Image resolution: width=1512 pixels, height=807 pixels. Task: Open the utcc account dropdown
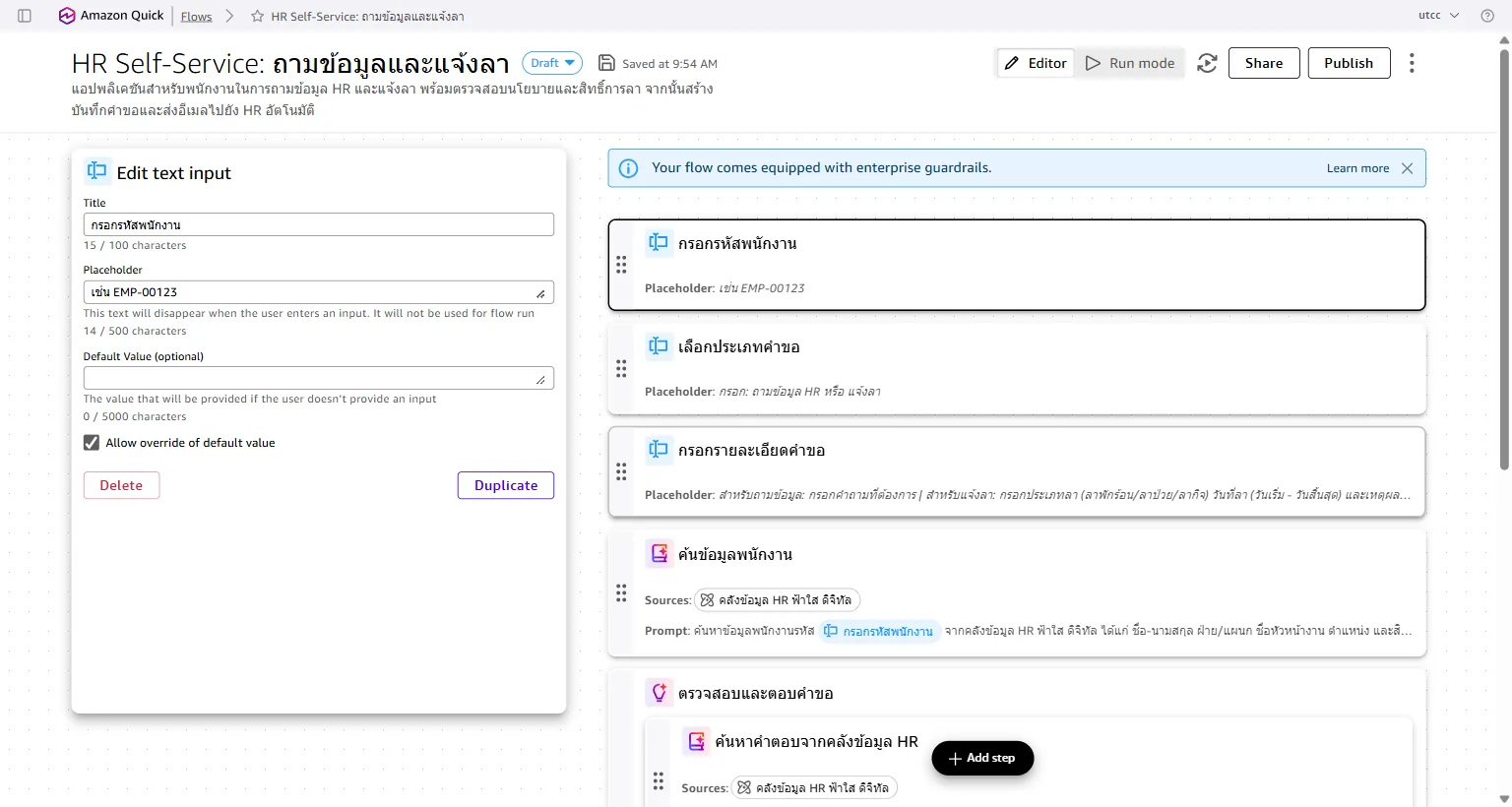[x=1438, y=16]
